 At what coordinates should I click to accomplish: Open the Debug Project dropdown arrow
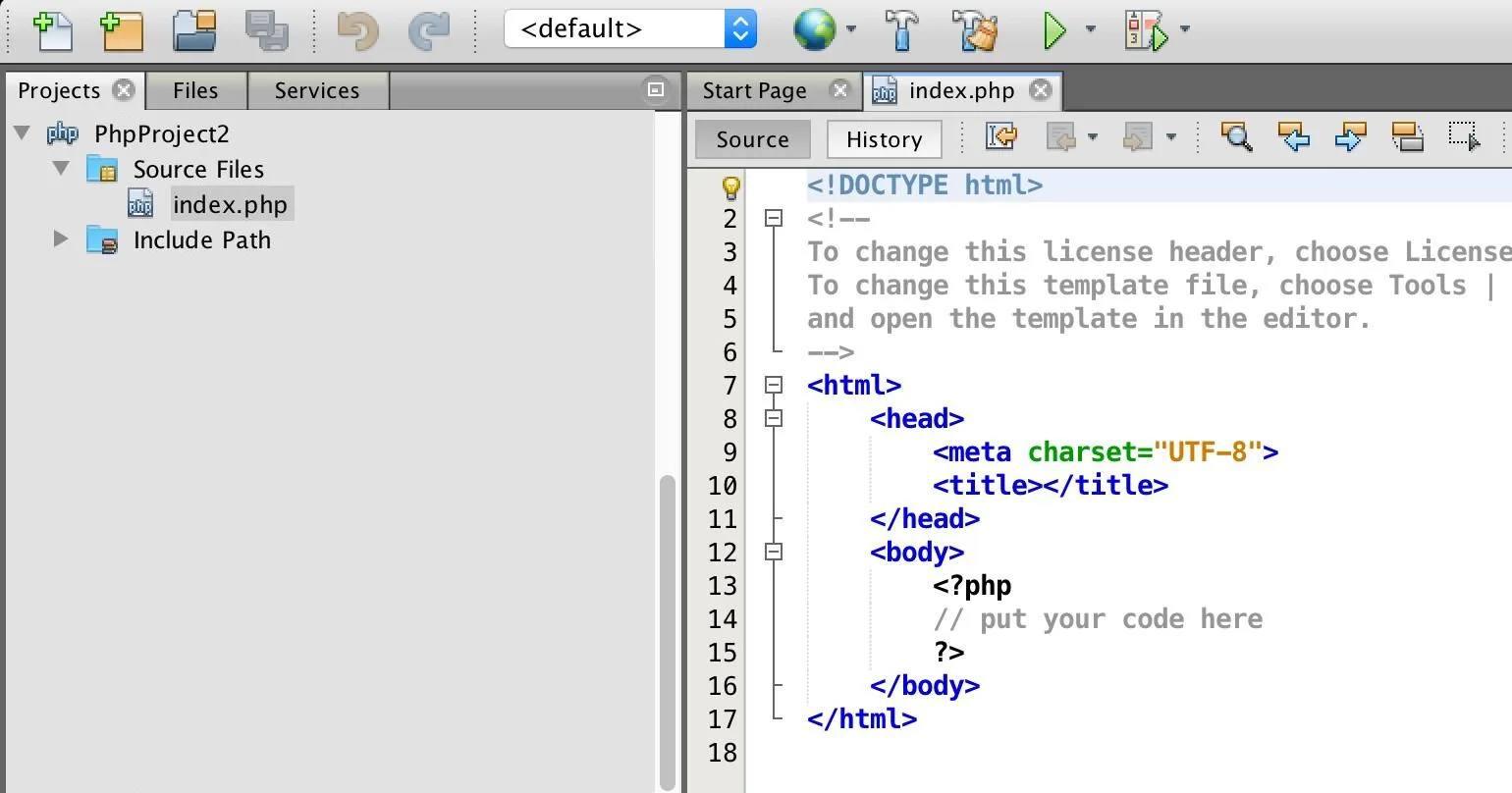coord(1184,29)
